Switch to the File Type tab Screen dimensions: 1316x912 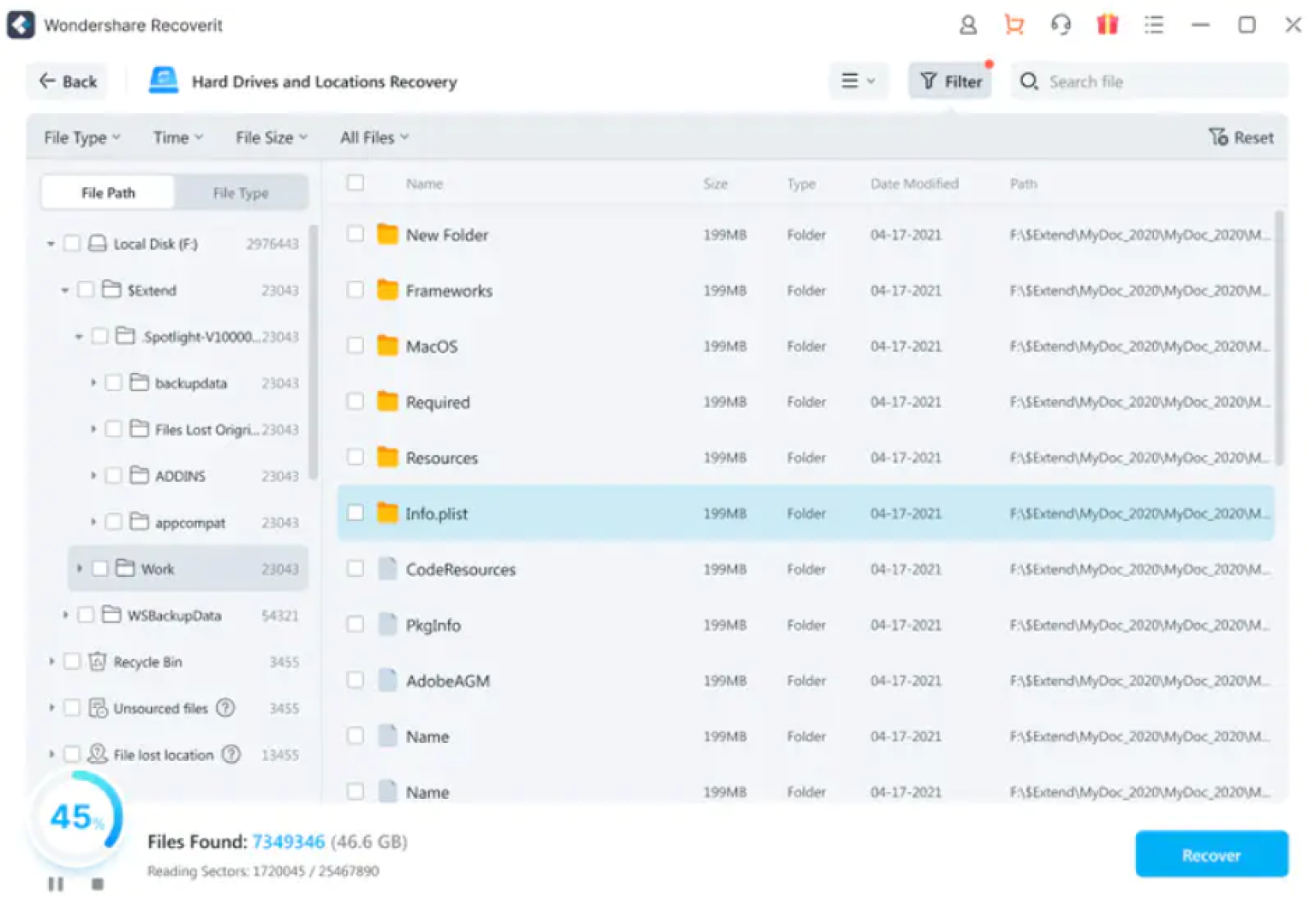coord(241,192)
